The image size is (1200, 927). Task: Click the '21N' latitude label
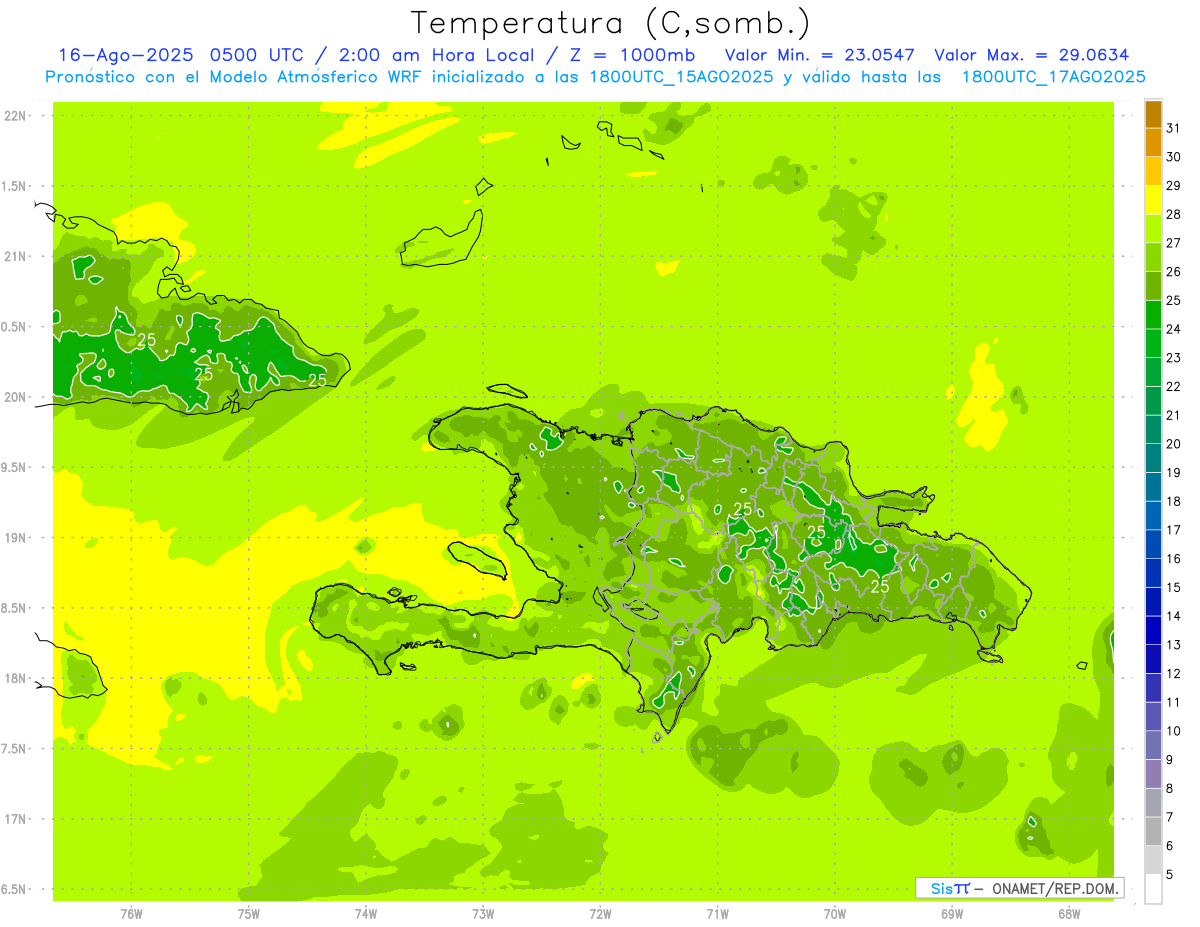pyautogui.click(x=15, y=257)
